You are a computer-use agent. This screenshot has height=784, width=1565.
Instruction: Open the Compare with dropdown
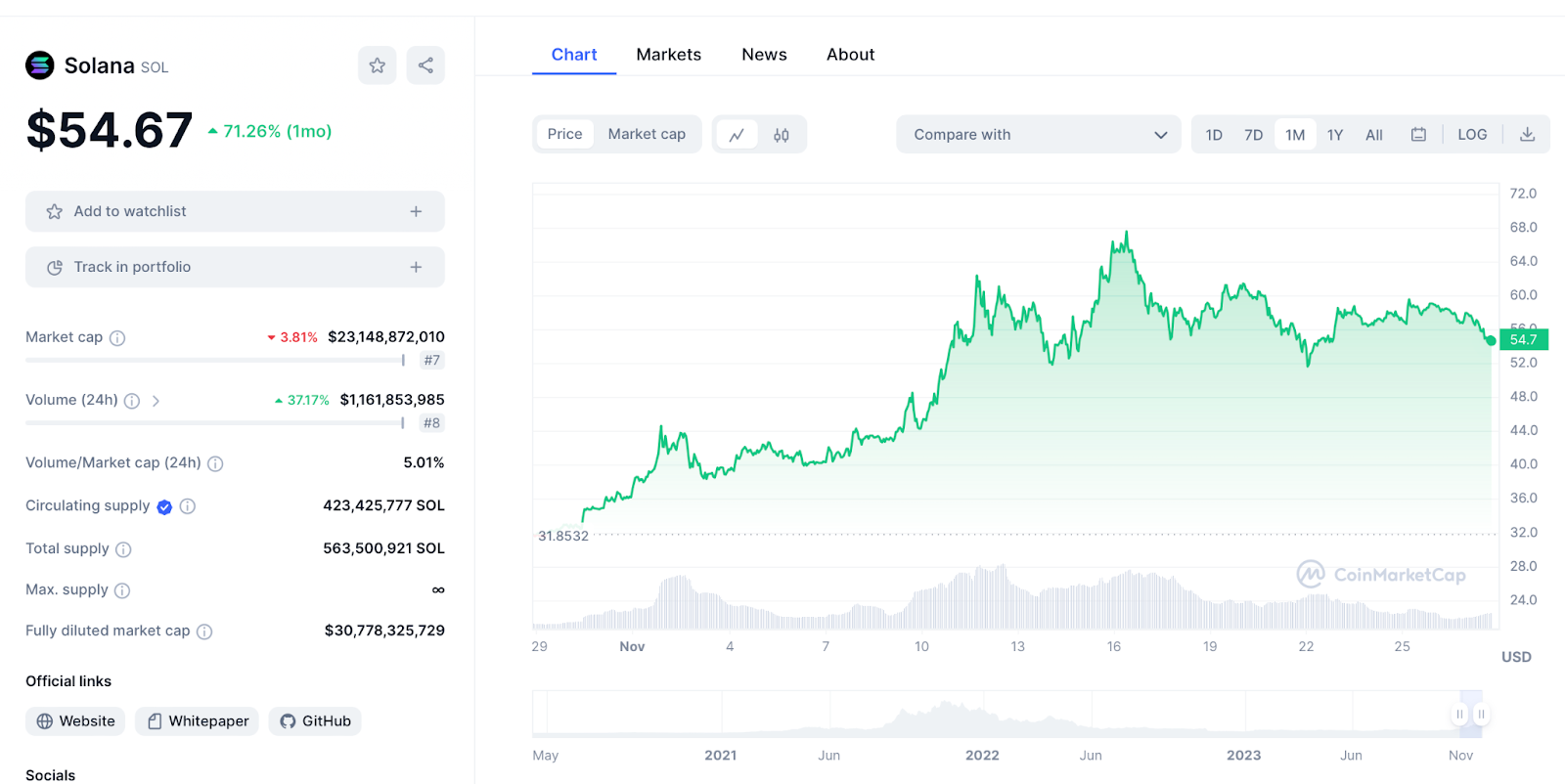1038,135
